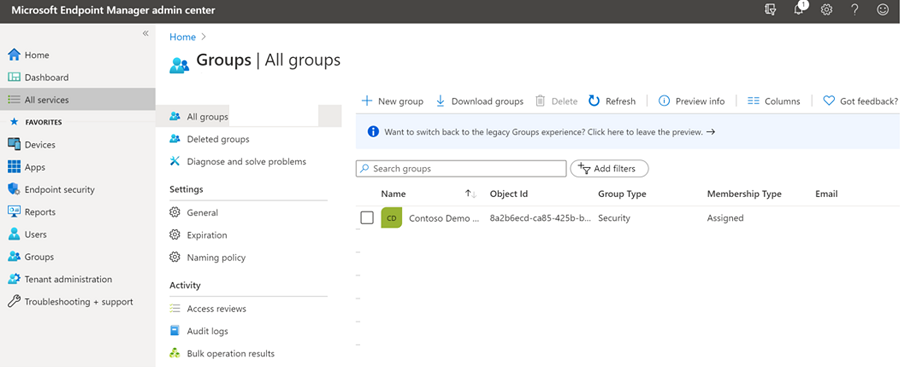Screen dimensions: 900x367
Task: Open the Contoso Demo group
Action: [444, 218]
